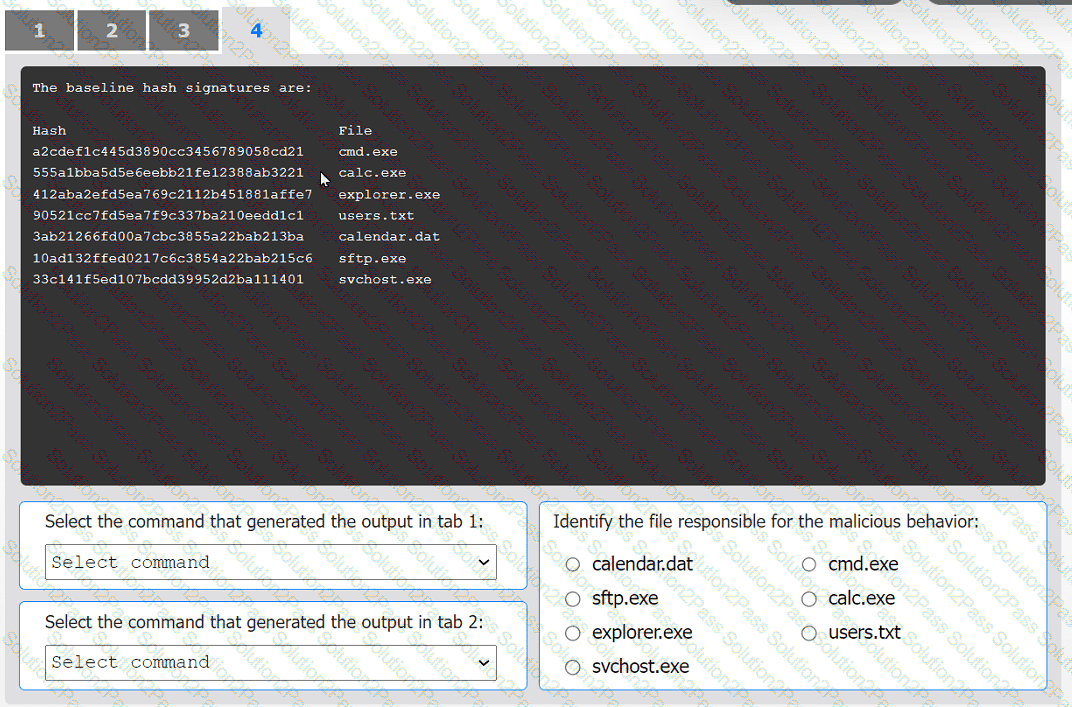Image resolution: width=1072 pixels, height=707 pixels.
Task: Choose the calc.exe radio option
Action: pos(809,599)
